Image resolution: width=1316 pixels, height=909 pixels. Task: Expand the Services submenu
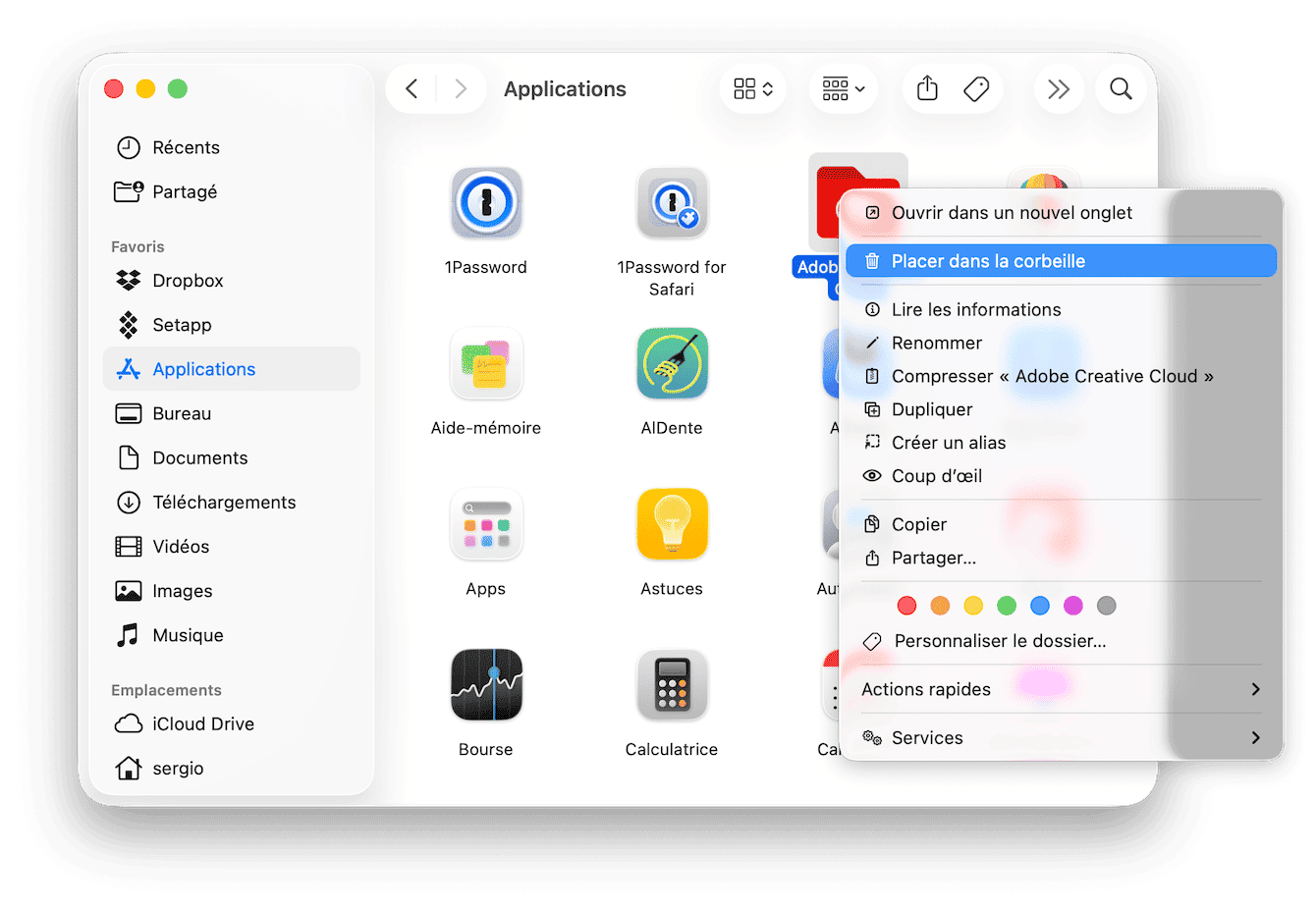pyautogui.click(x=1061, y=737)
